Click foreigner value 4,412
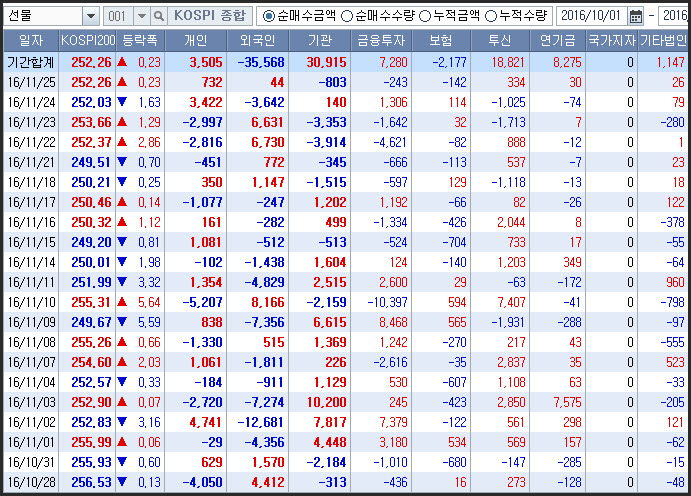 pyautogui.click(x=267, y=482)
